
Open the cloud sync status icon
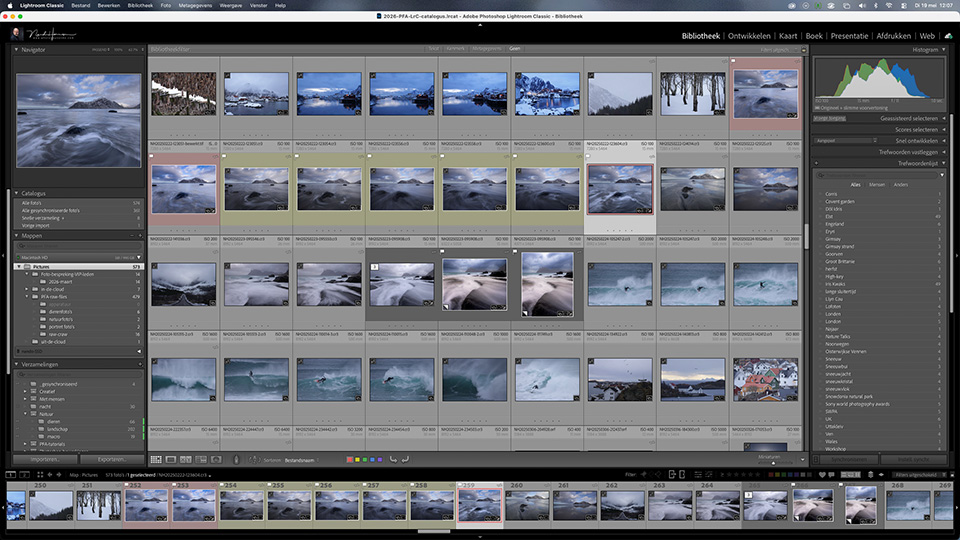(x=948, y=36)
